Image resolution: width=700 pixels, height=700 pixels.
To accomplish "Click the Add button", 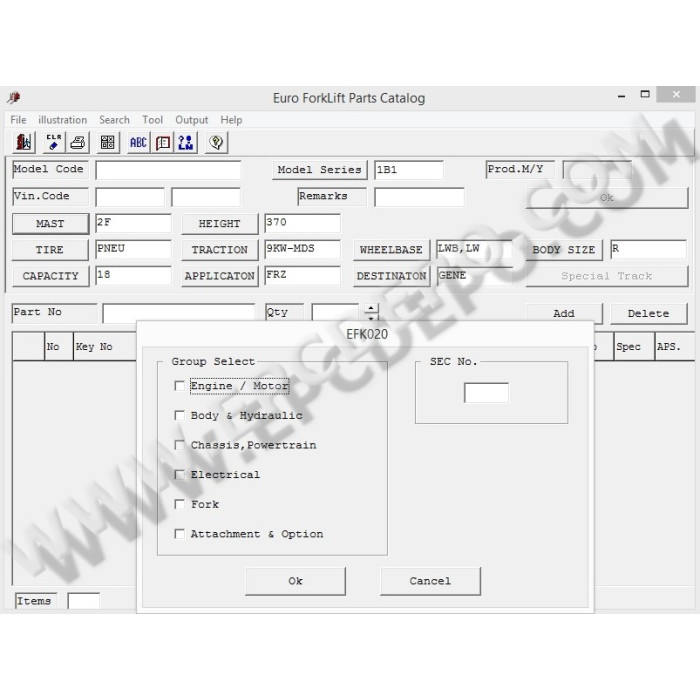I will point(564,314).
